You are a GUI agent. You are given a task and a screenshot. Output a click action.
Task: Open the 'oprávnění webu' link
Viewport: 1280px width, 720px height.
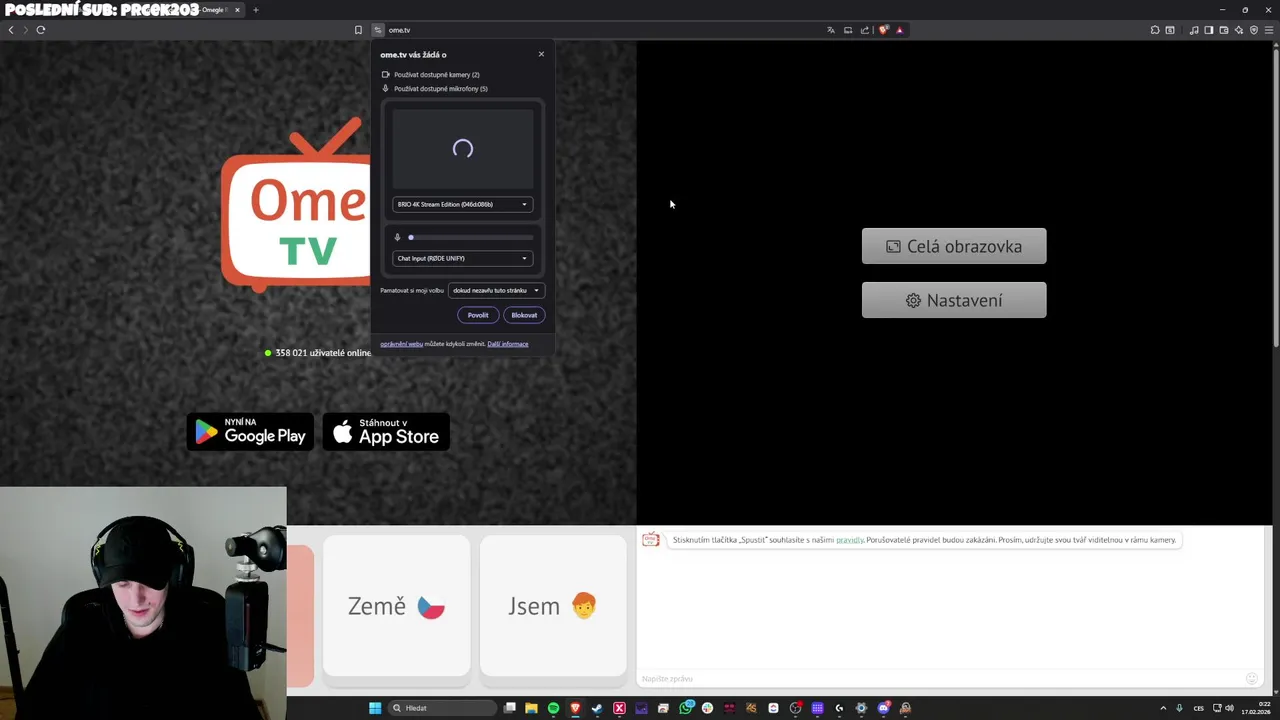coord(401,344)
